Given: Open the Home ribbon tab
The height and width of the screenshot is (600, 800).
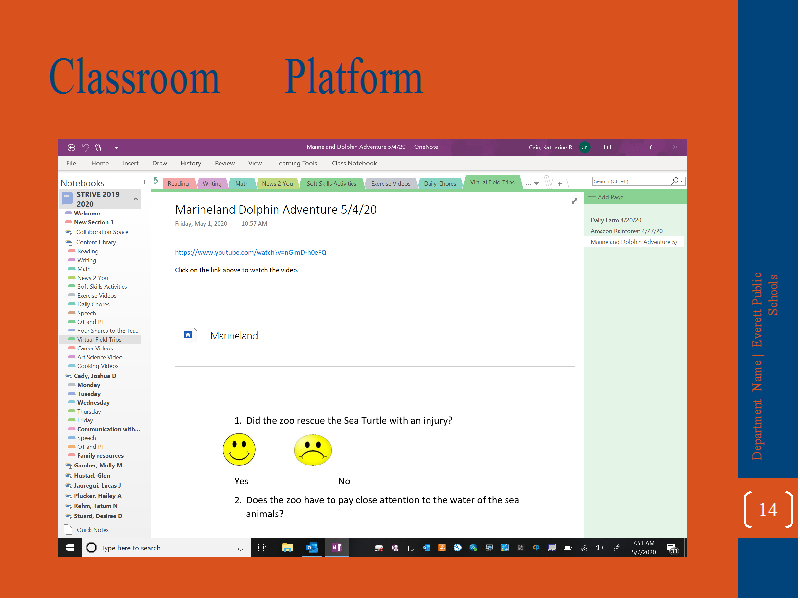Looking at the screenshot, I should coord(100,163).
